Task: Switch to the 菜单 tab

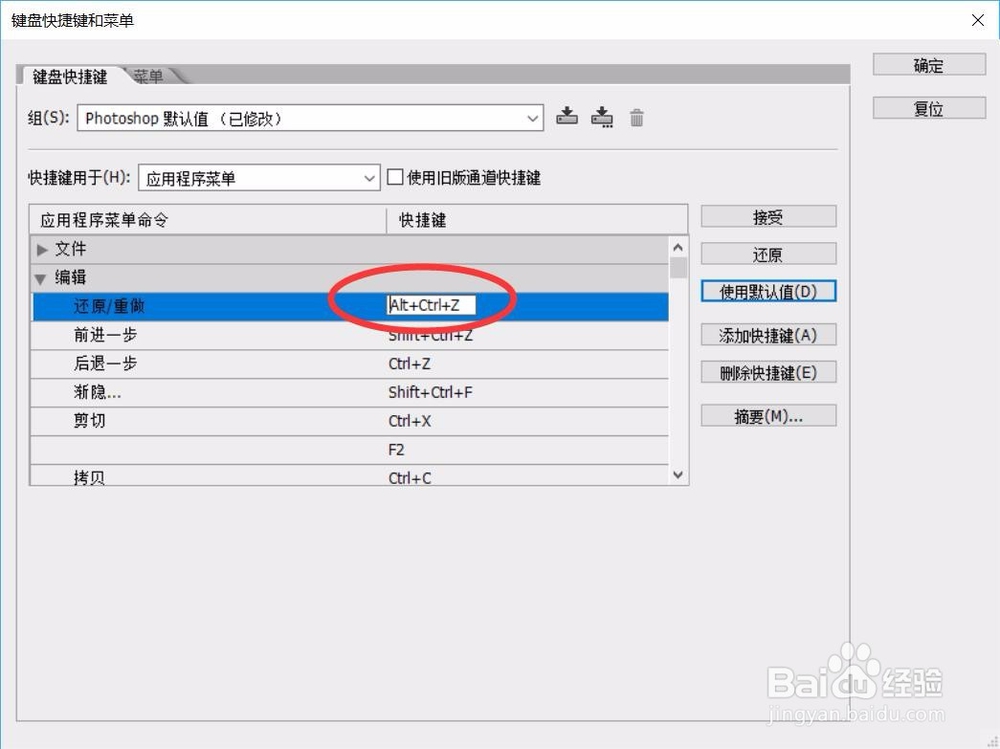Action: (x=148, y=74)
